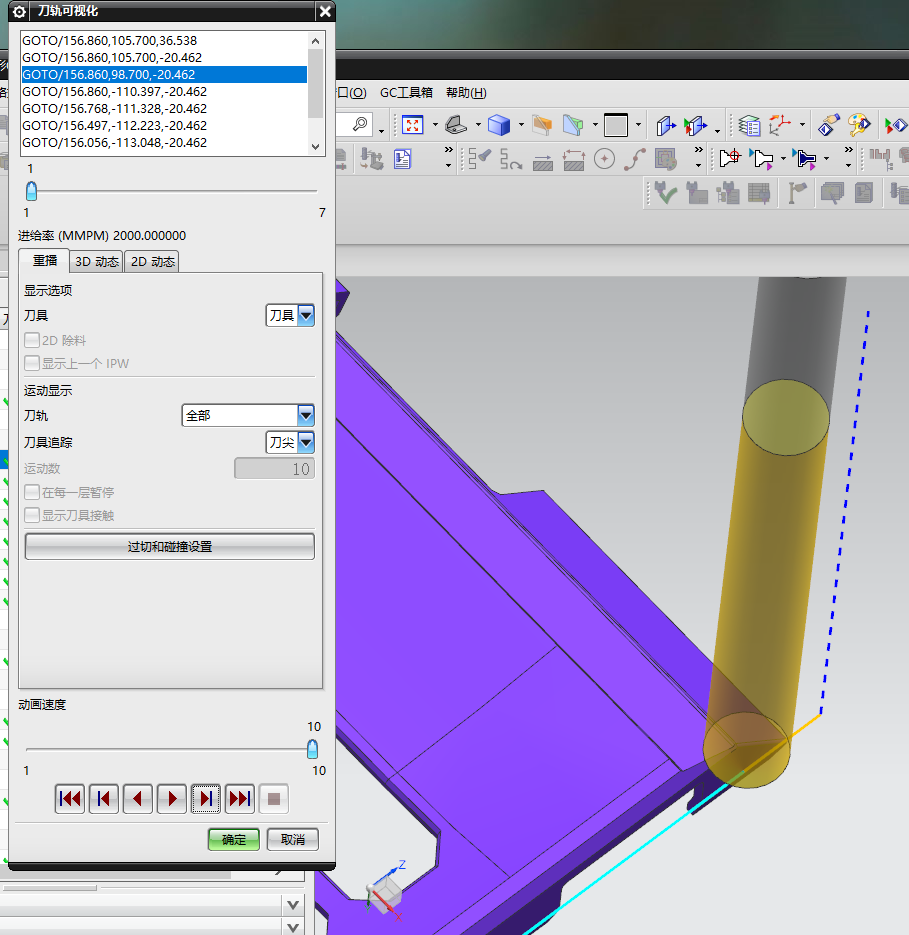Toggle the 2D 除料 checkbox
Image resolution: width=909 pixels, height=935 pixels.
32,340
